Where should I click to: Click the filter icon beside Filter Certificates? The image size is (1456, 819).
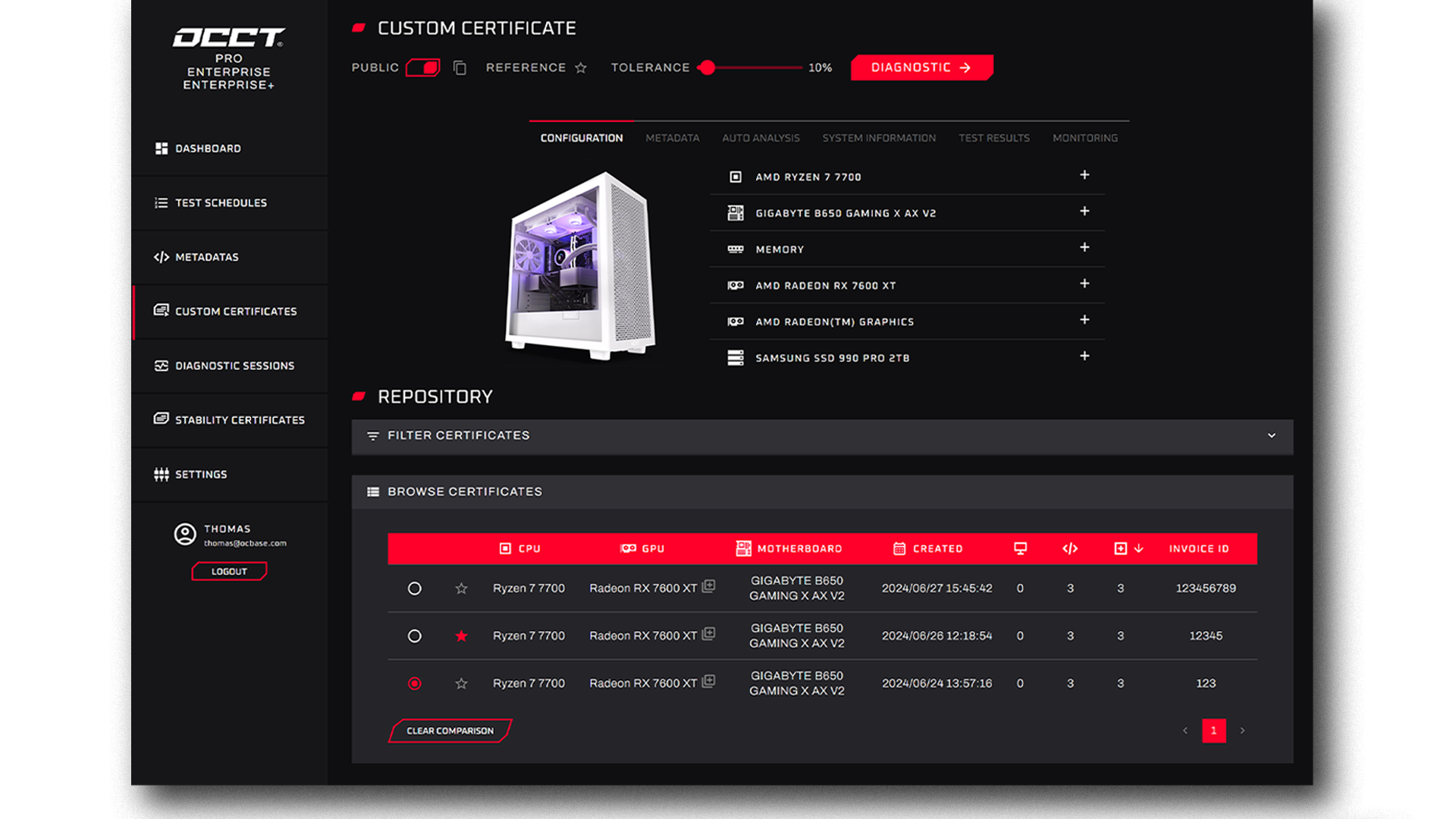click(x=372, y=436)
